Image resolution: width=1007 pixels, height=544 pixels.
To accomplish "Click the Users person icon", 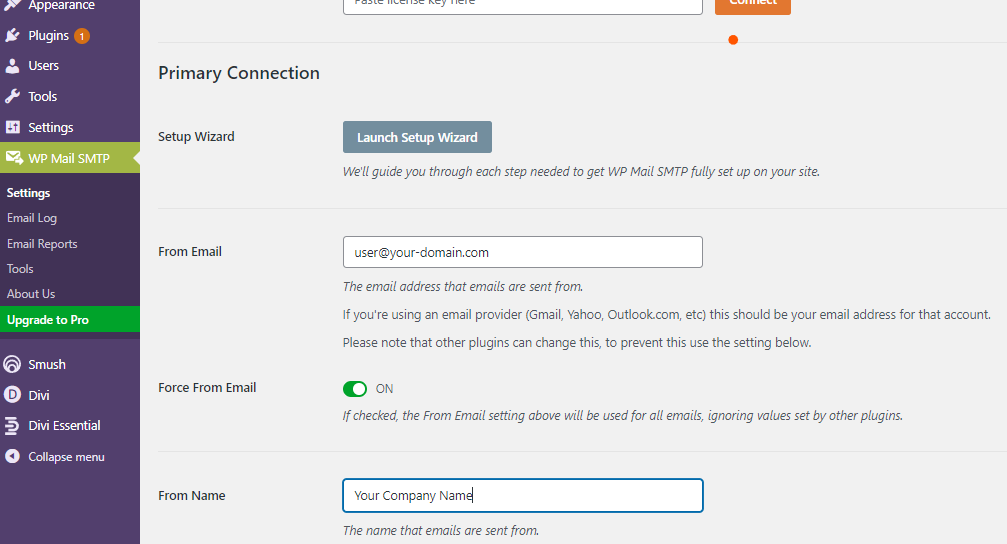I will pyautogui.click(x=12, y=66).
